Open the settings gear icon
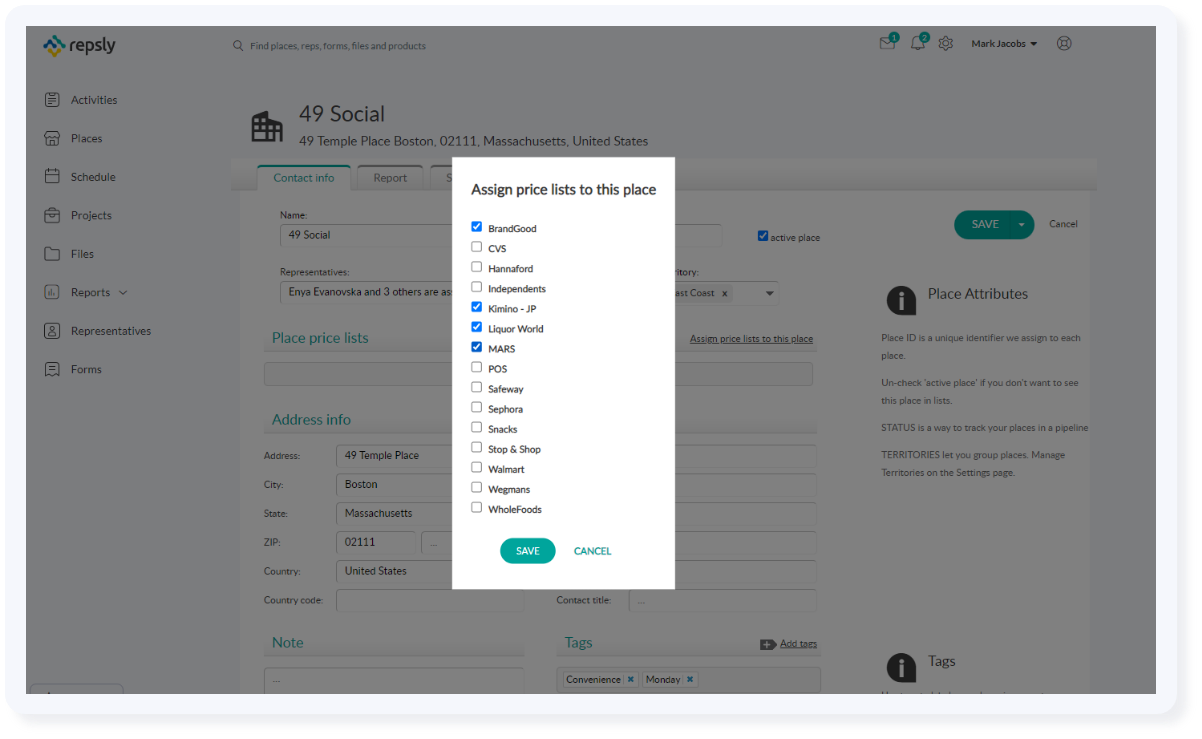 (x=946, y=44)
